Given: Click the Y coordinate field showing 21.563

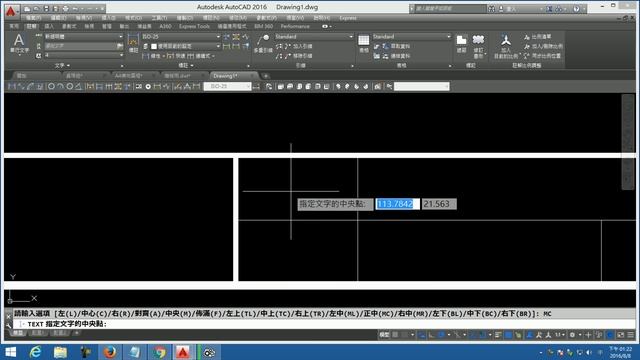Looking at the screenshot, I should tap(439, 204).
